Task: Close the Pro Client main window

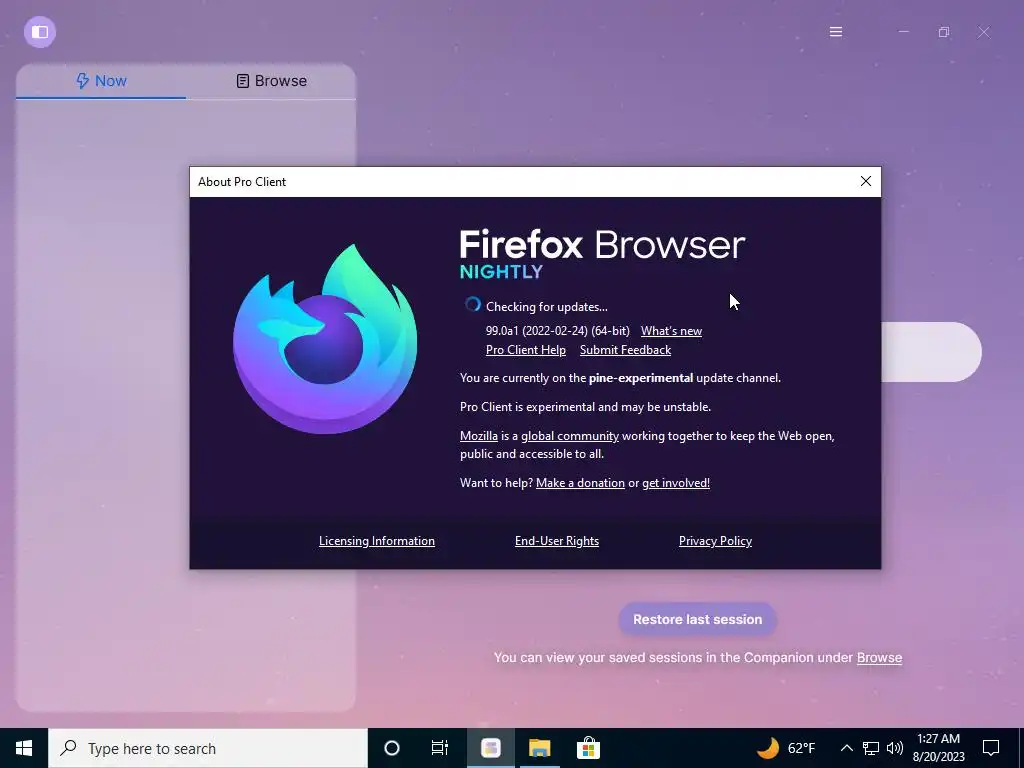Action: (x=984, y=32)
